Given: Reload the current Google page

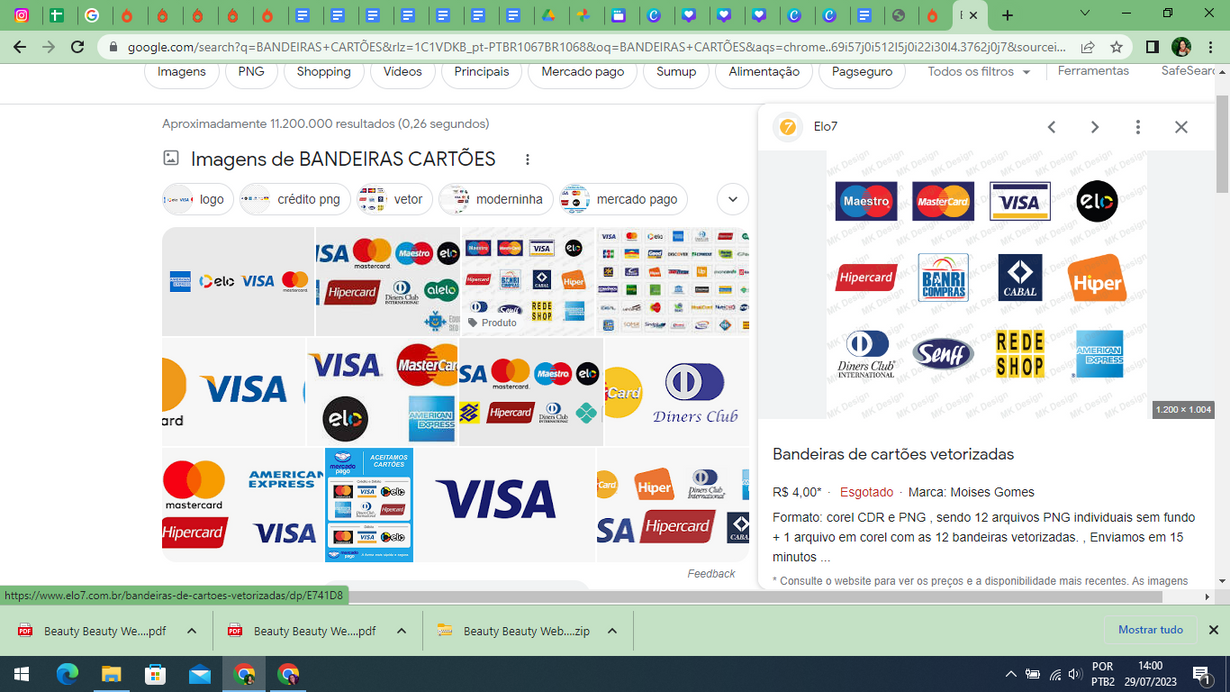Looking at the screenshot, I should point(77,47).
